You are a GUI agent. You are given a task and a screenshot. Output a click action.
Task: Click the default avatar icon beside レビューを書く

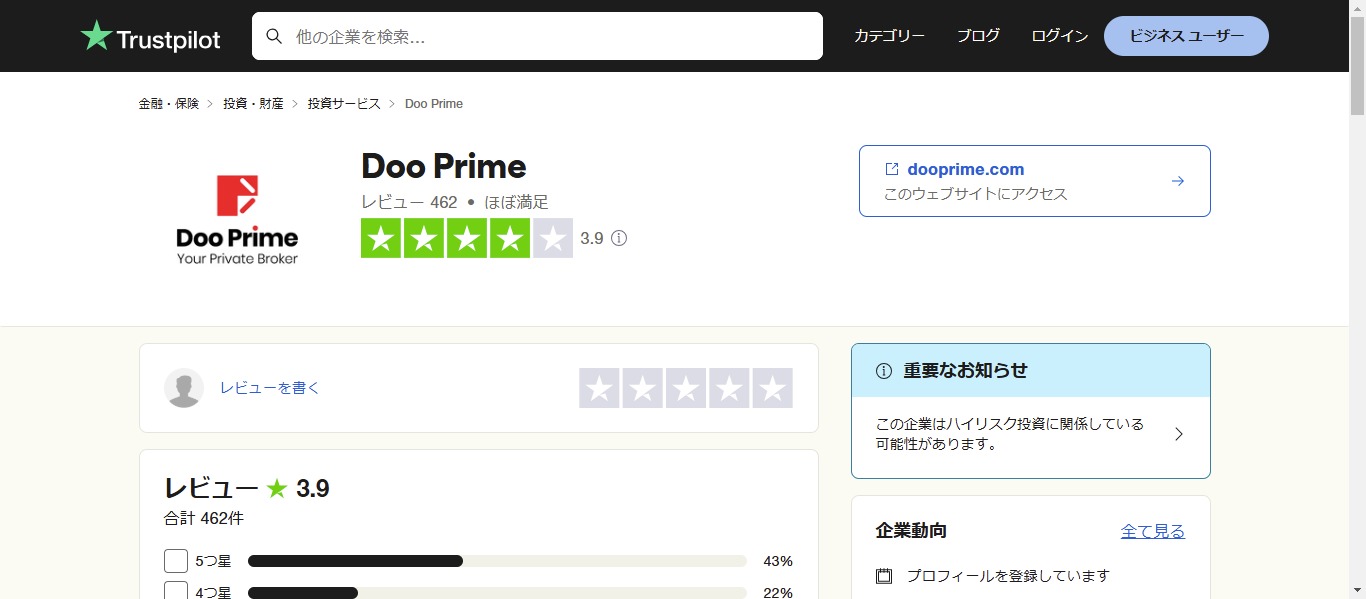pos(183,387)
